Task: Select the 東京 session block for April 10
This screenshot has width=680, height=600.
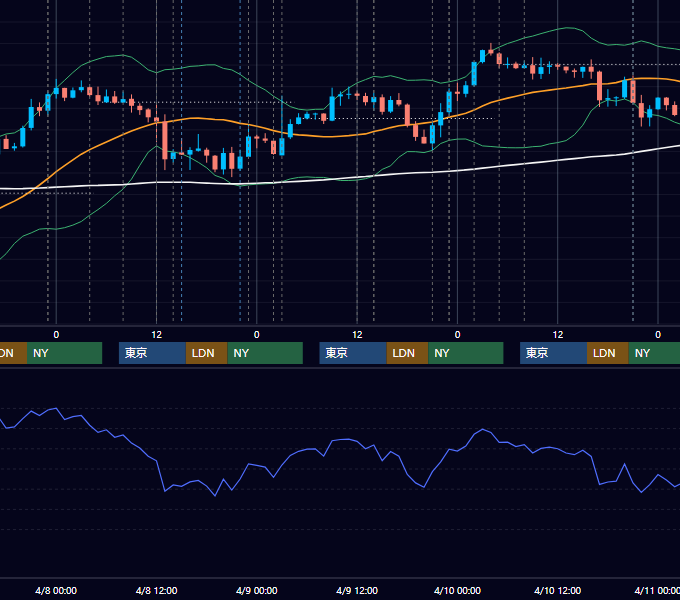Action: (x=553, y=353)
